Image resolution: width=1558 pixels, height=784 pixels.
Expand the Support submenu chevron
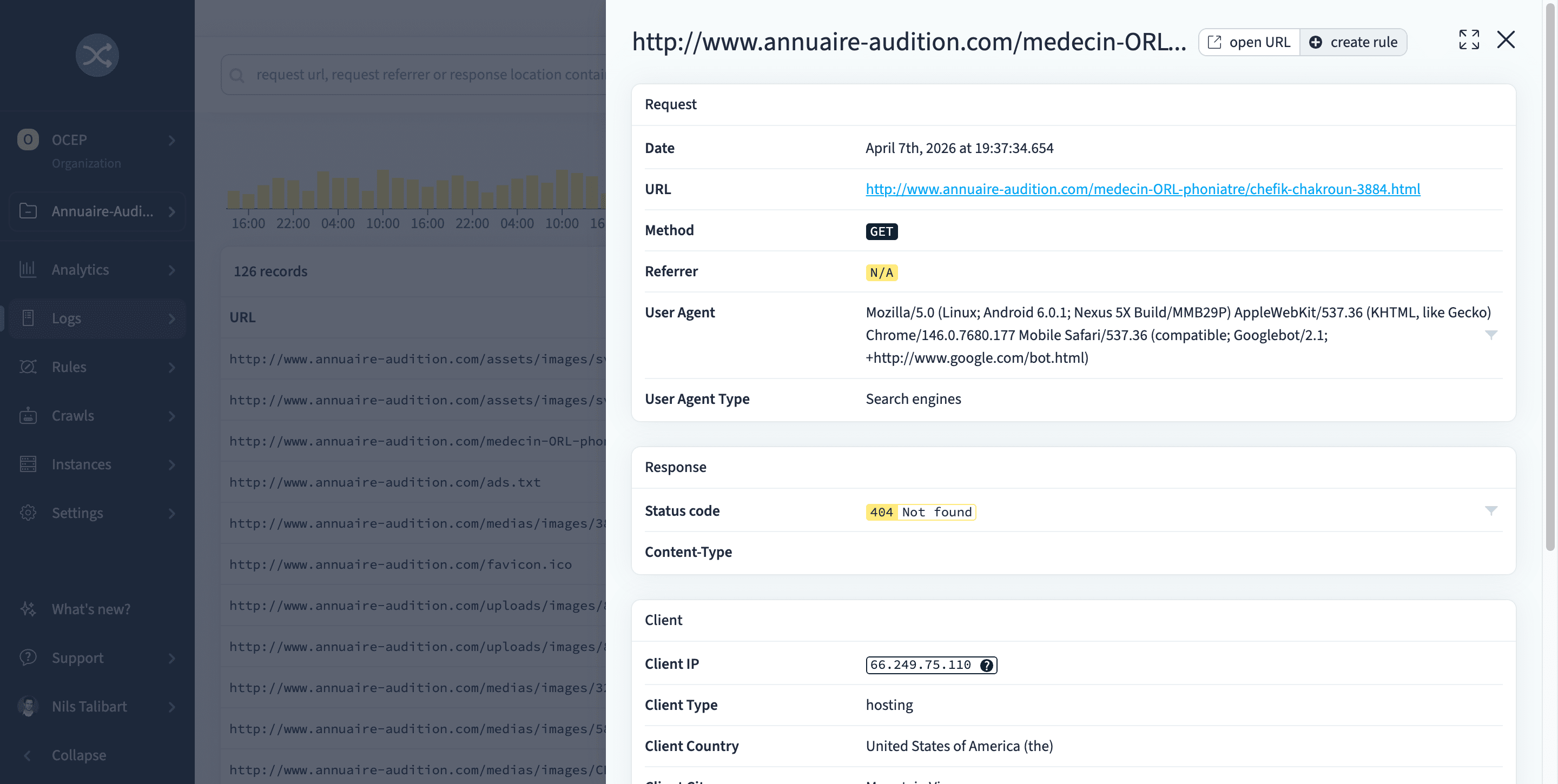pos(172,657)
